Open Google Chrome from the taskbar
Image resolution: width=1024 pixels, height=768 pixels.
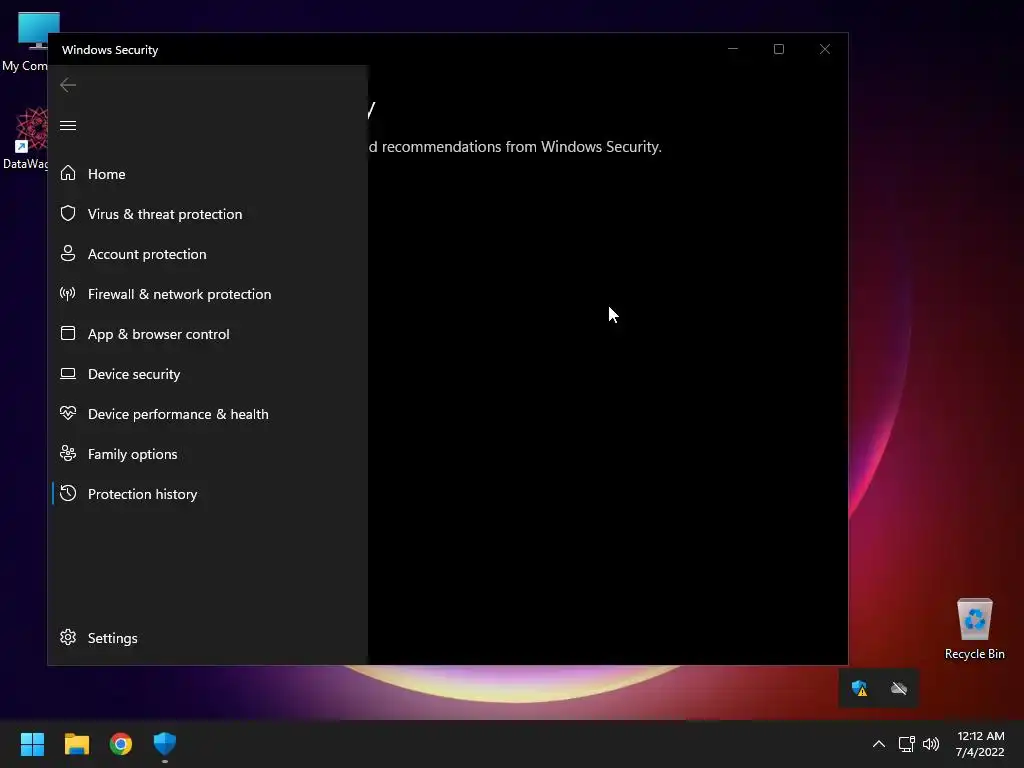click(x=121, y=744)
